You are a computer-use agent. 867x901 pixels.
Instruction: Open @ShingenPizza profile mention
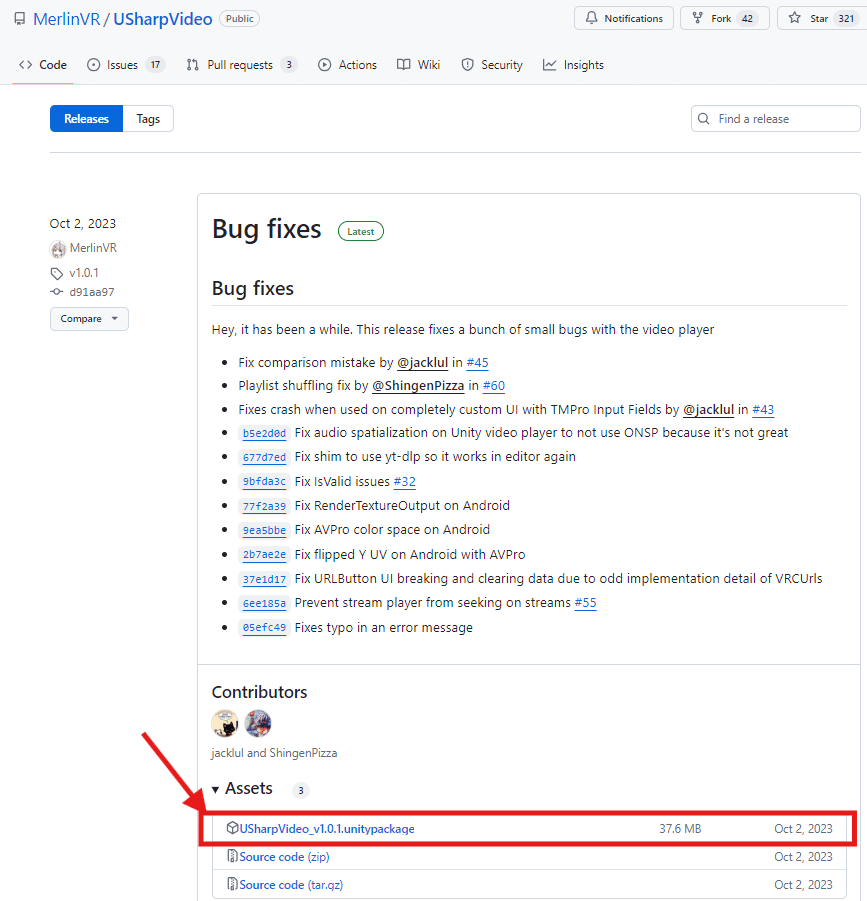coord(418,386)
